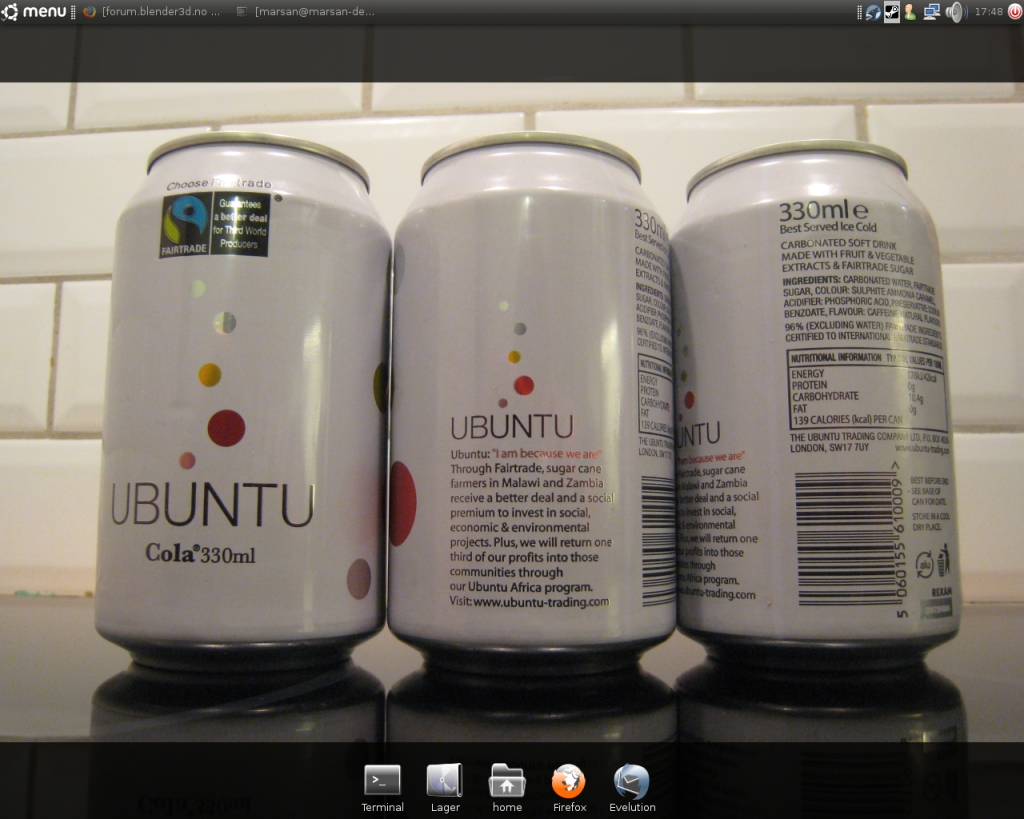The width and height of the screenshot is (1024, 819).
Task: Open the volume speaker control
Action: [955, 12]
